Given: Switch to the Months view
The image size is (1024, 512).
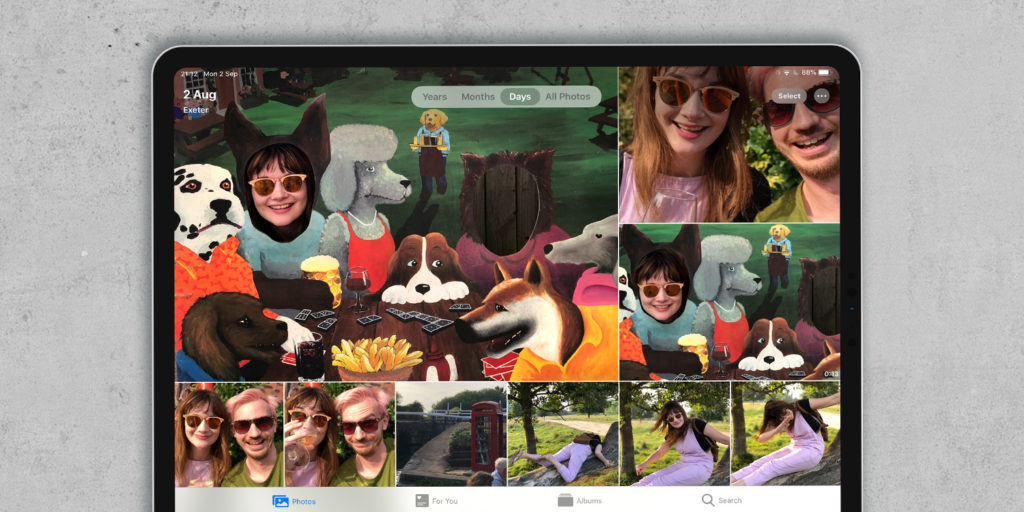Looking at the screenshot, I should click(478, 97).
